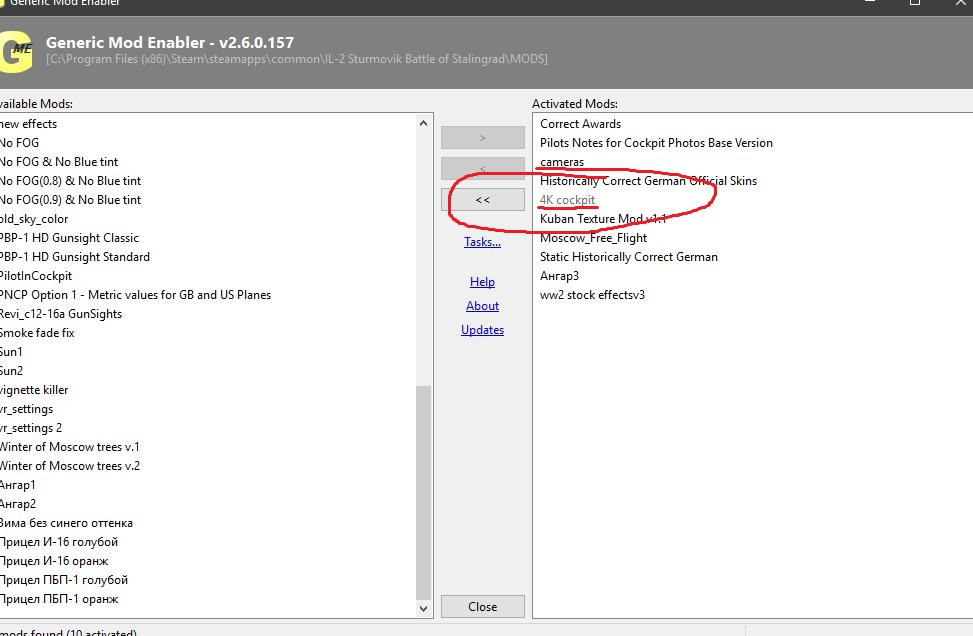The height and width of the screenshot is (636, 973).
Task: Select 'Moscow_Free_Flight' activated mod
Action: [593, 238]
